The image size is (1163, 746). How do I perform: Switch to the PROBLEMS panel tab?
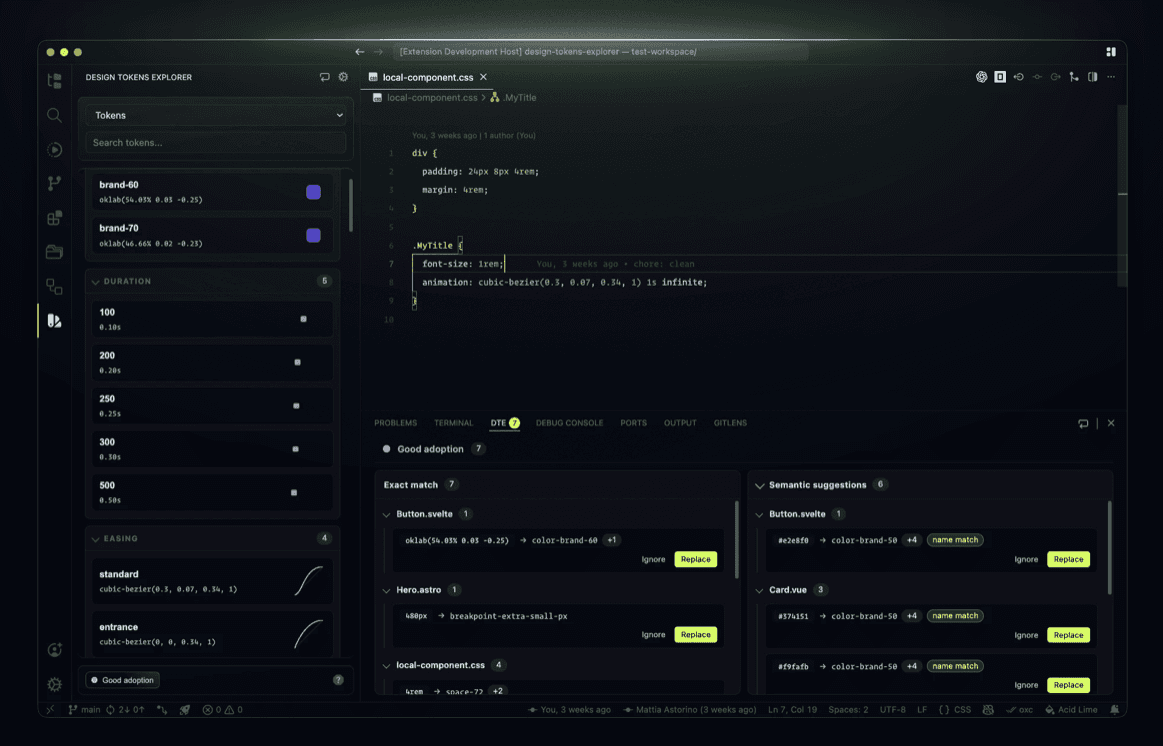click(x=395, y=423)
